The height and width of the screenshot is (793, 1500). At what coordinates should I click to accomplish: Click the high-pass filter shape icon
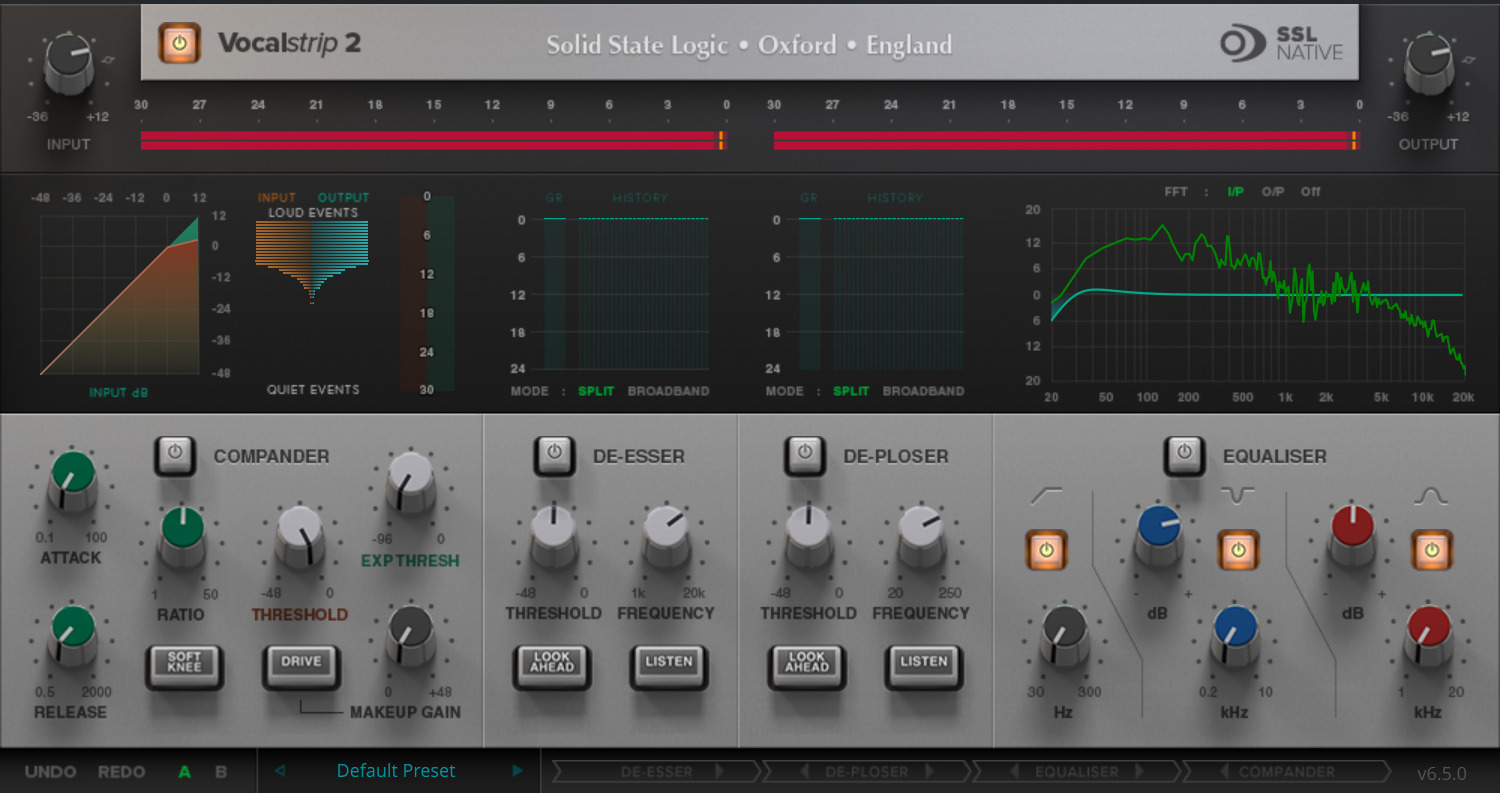pos(1045,495)
